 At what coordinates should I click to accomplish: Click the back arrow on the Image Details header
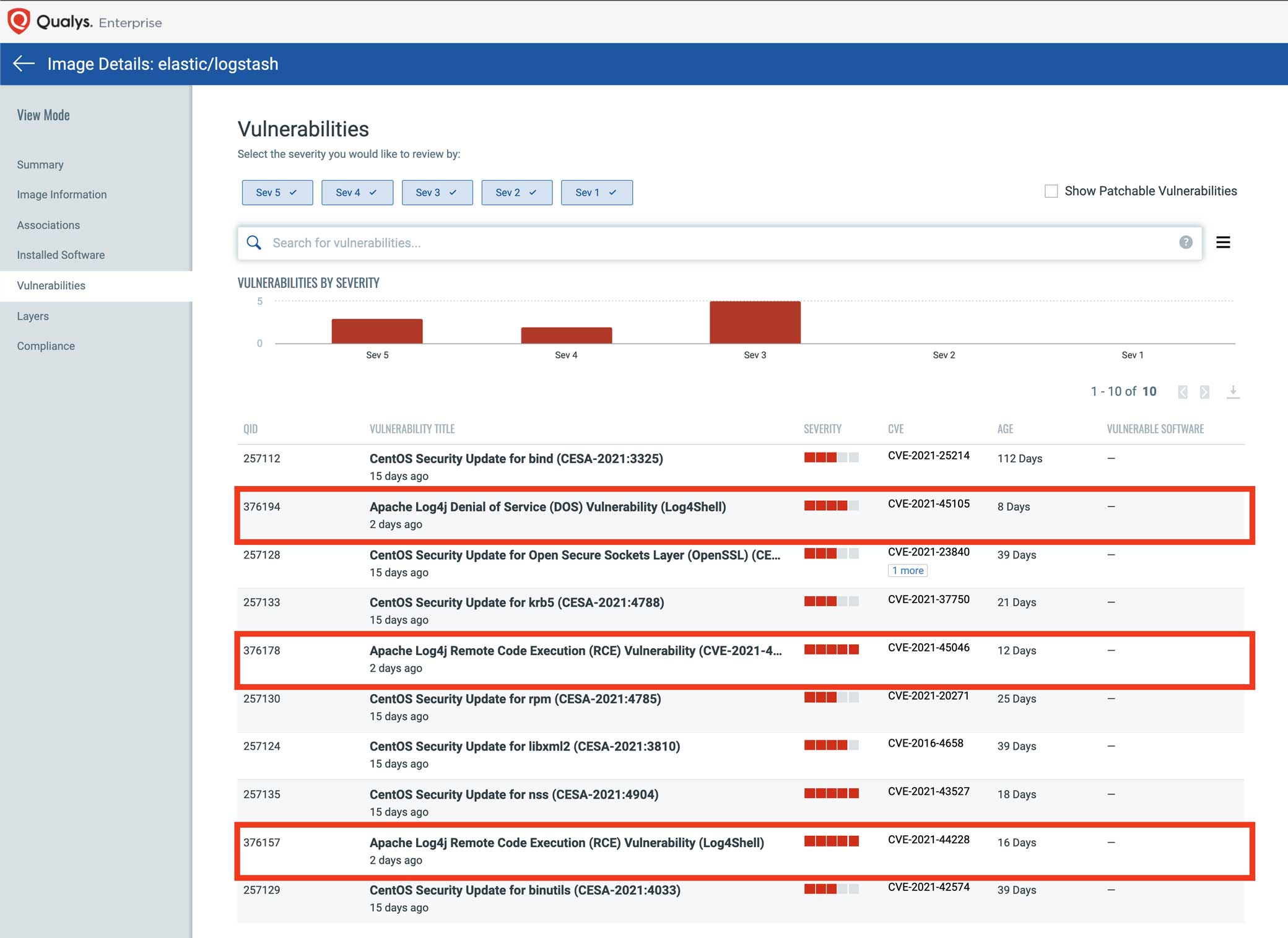coord(24,64)
